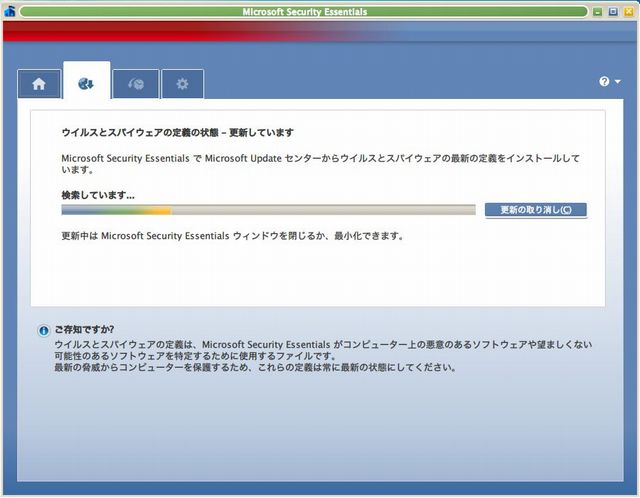Click the blue info icon beside ご存知ですか?

coord(43,331)
